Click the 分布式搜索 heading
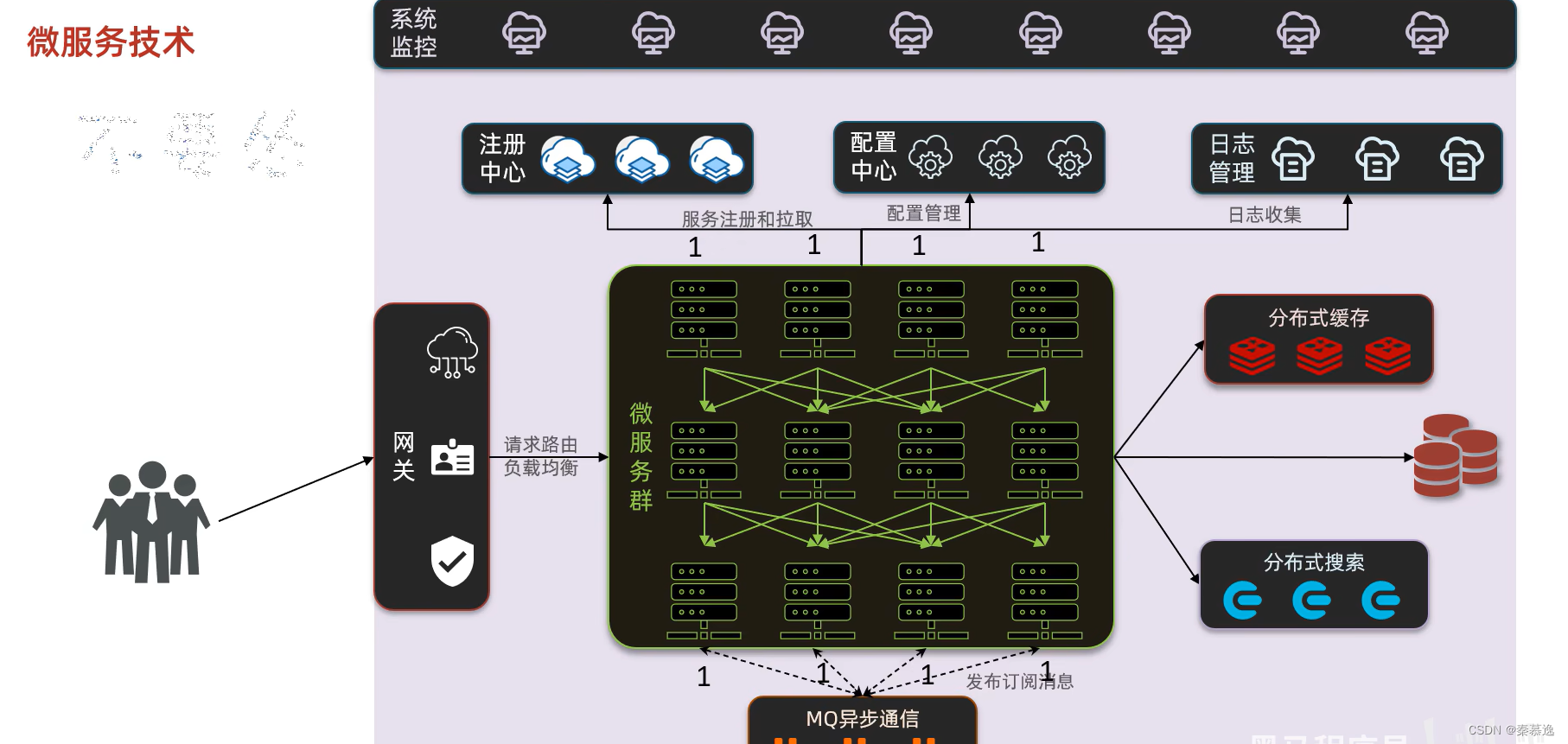 [1314, 563]
